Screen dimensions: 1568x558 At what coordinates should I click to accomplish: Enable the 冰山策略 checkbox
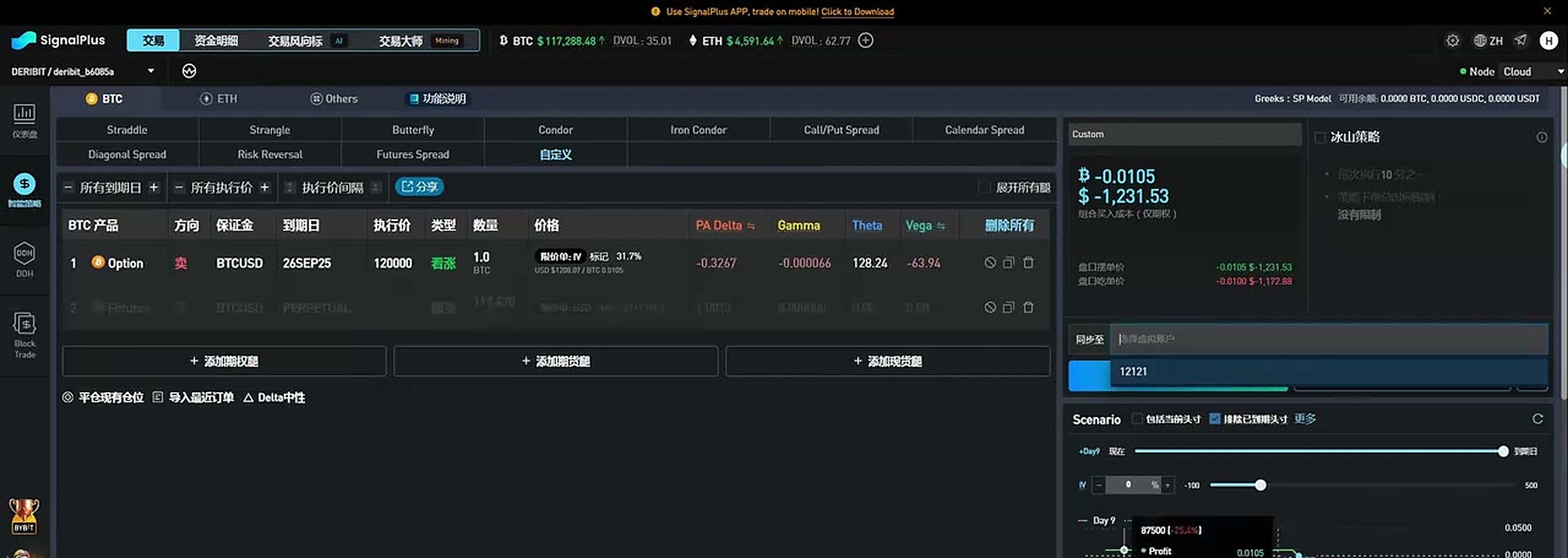[x=1320, y=137]
